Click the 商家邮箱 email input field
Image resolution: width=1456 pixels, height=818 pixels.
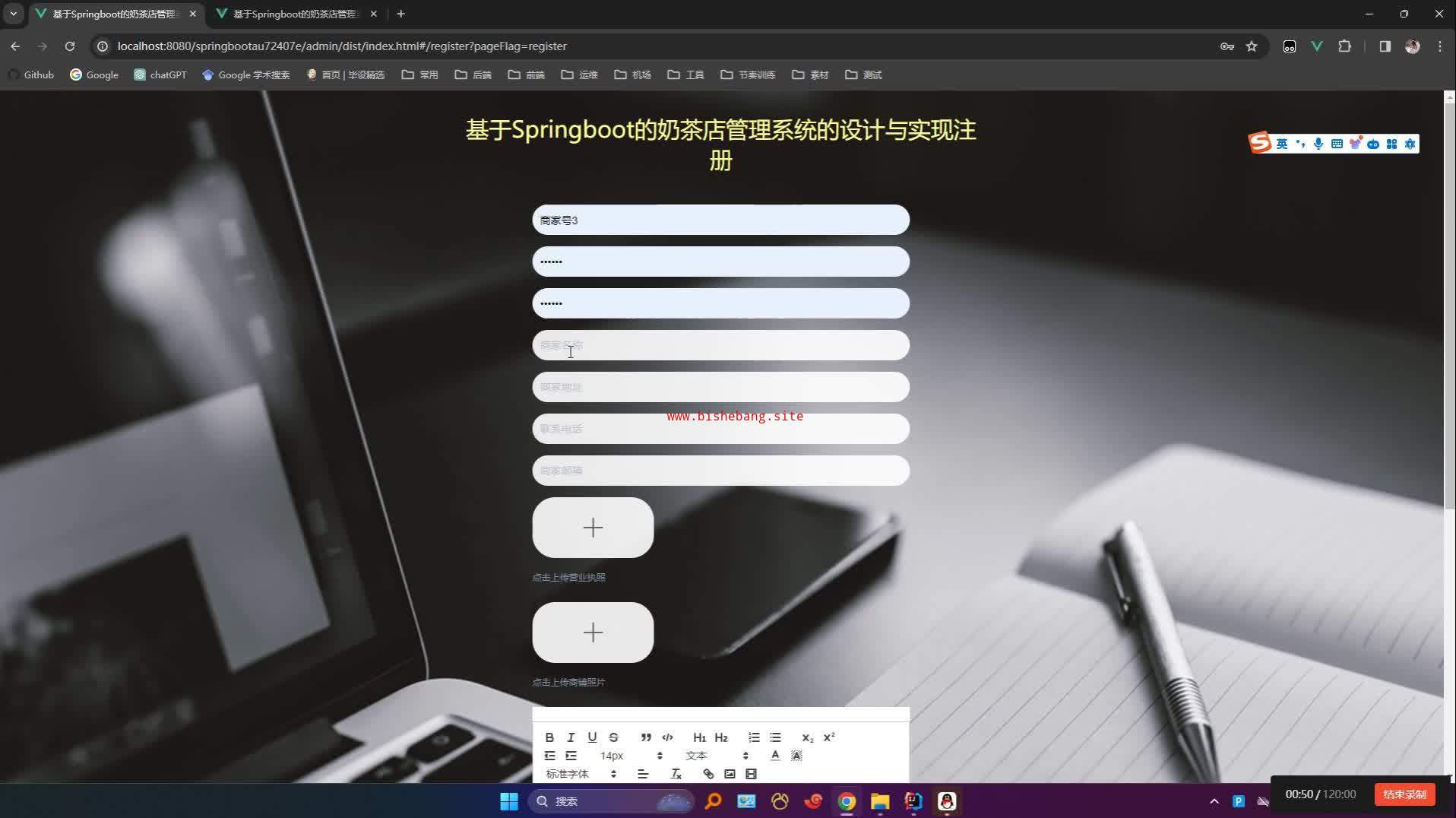(x=720, y=471)
